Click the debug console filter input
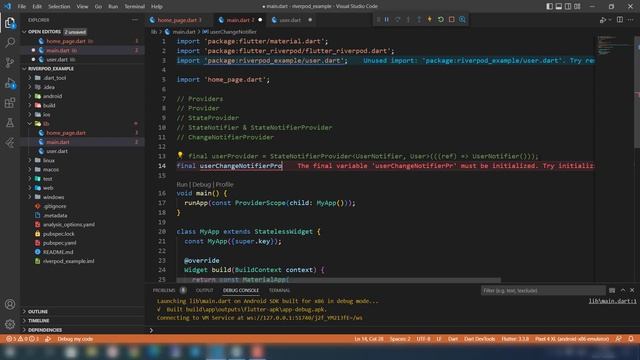 pos(542,290)
